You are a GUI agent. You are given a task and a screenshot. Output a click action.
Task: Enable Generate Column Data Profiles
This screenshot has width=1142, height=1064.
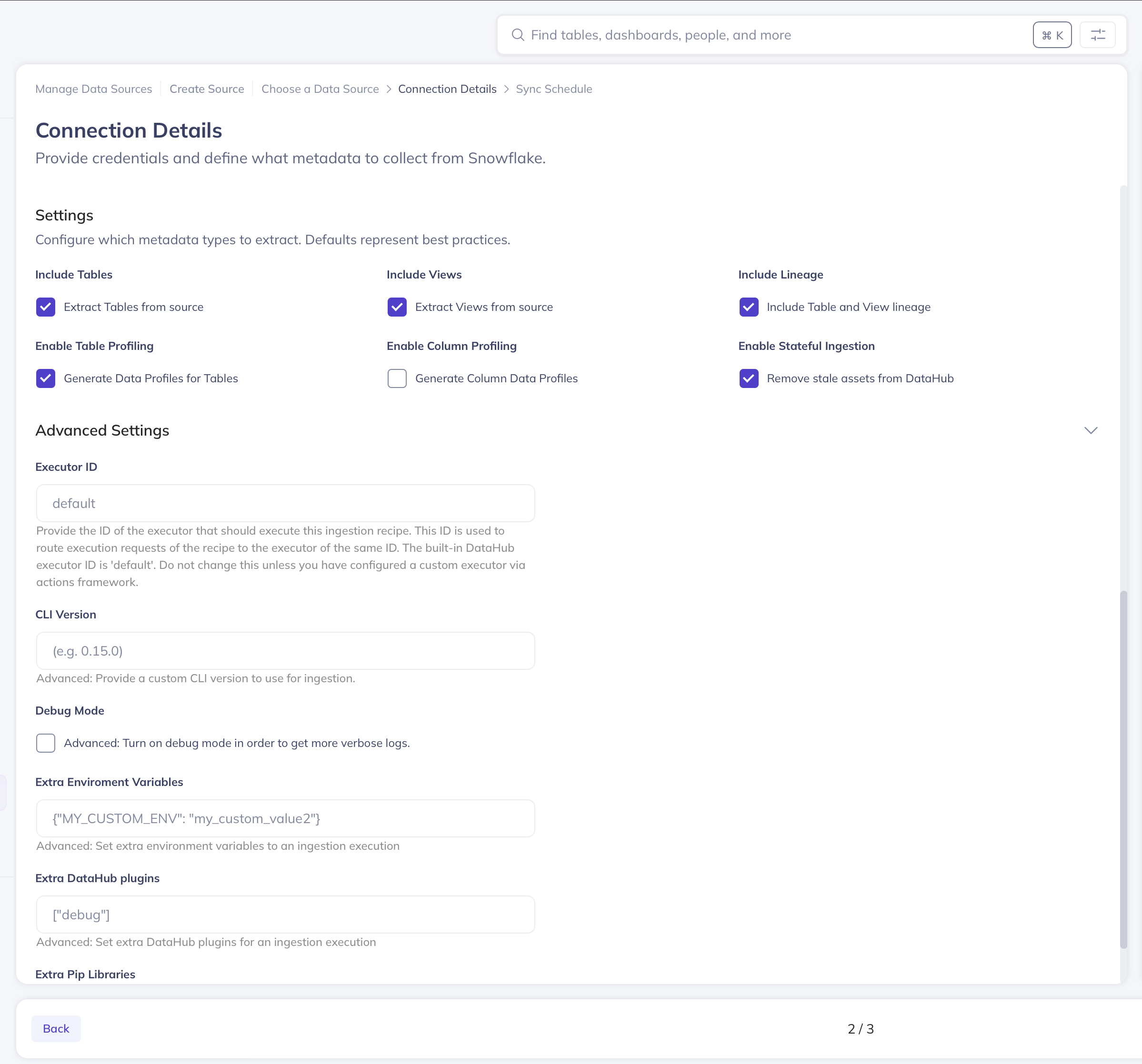click(x=397, y=378)
